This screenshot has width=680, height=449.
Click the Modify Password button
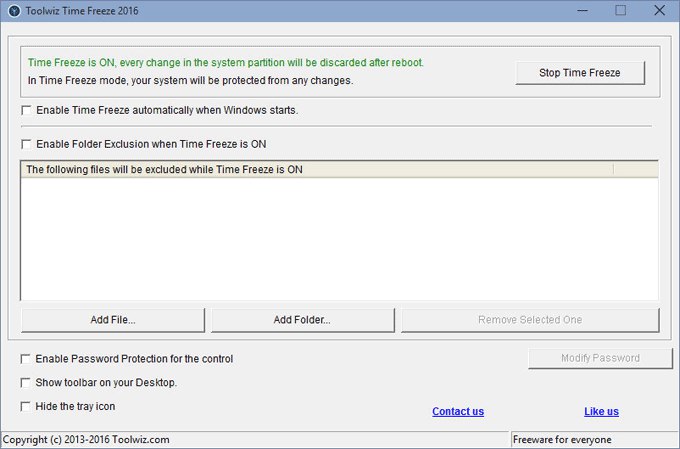[600, 358]
